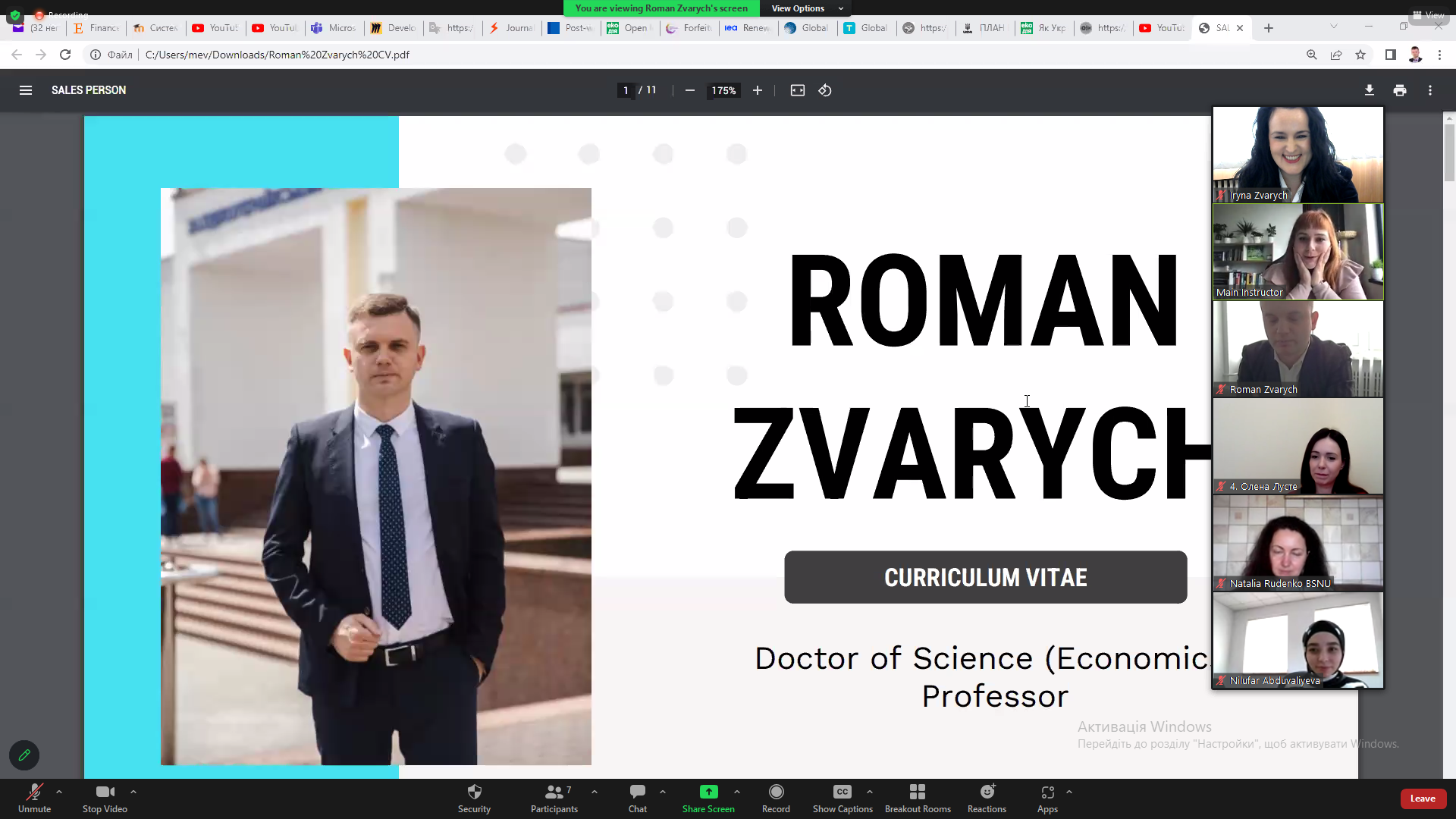Share this page icon in address bar
The height and width of the screenshot is (819, 1456).
tap(1336, 55)
